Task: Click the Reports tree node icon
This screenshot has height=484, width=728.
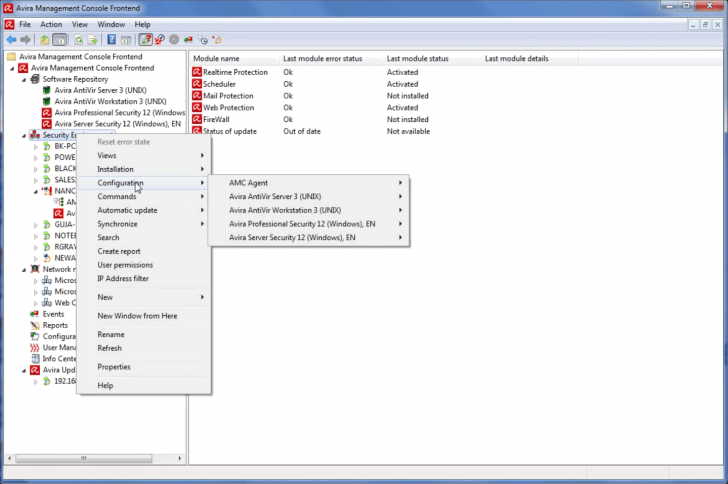Action: tap(35, 325)
